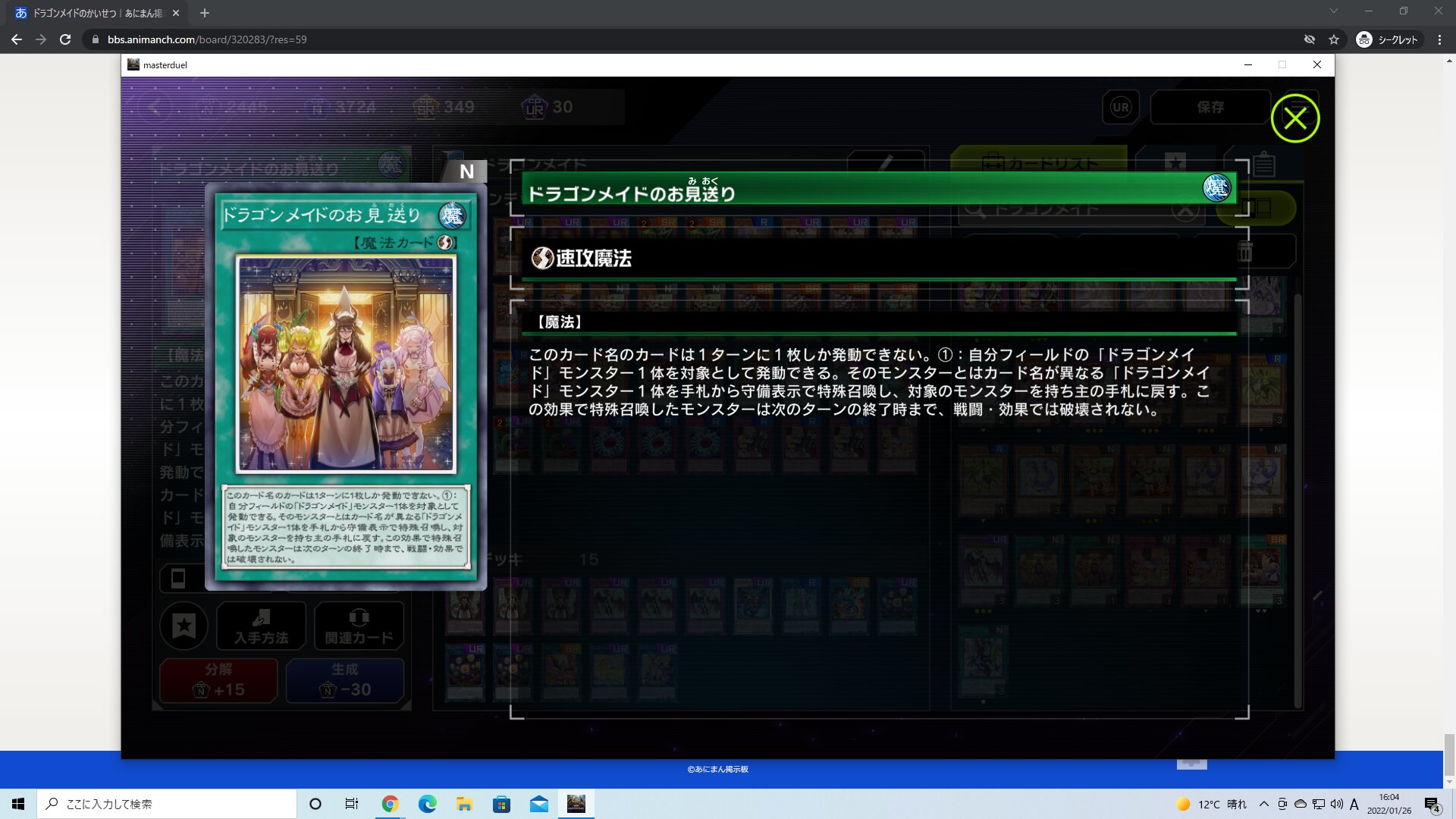The height and width of the screenshot is (819, 1456).
Task: Click the 速攻魔法 quick-play spell icon
Action: pos(541,259)
